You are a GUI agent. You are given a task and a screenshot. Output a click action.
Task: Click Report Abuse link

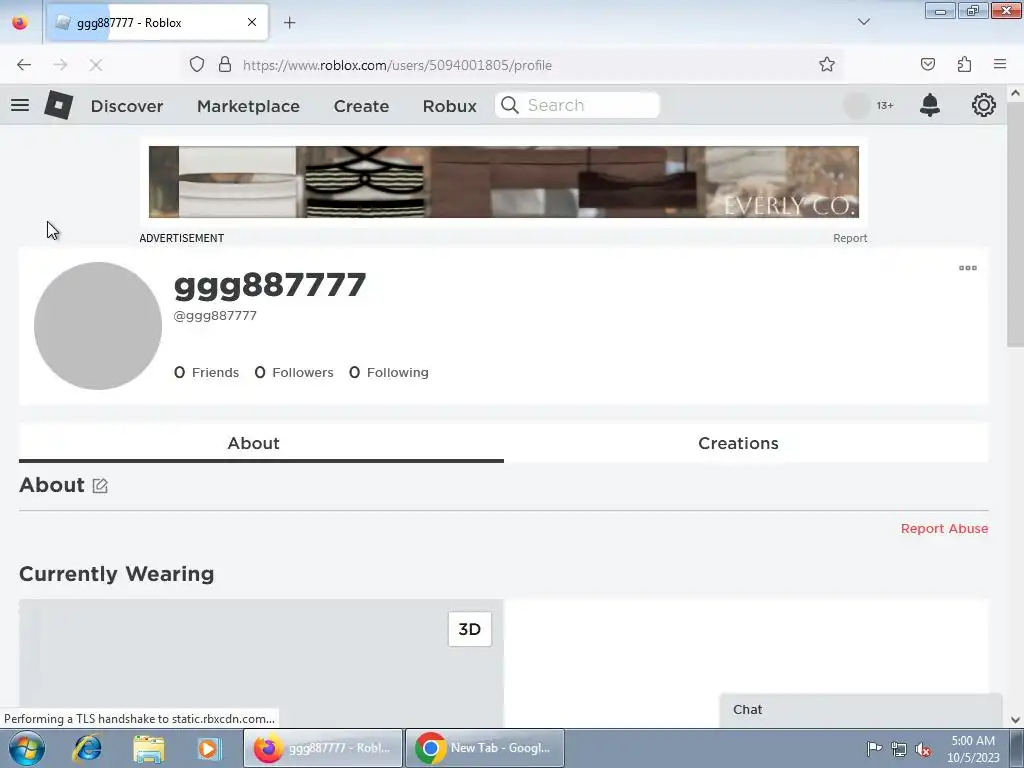pos(944,528)
